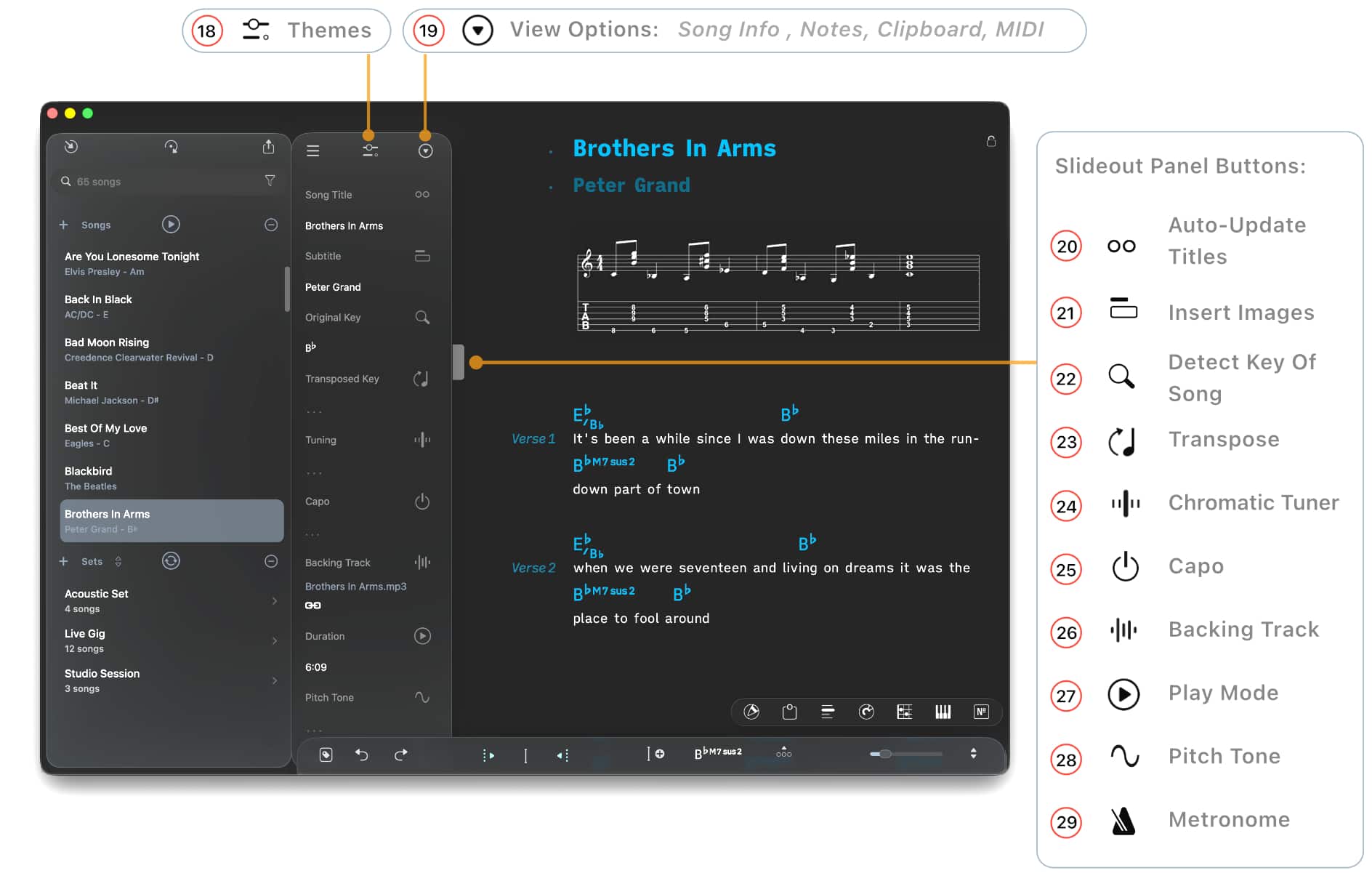Image resolution: width=1372 pixels, height=889 pixels.
Task: Open the B♭M7sus2 chord selector in bottom toolbar
Action: coord(718,753)
